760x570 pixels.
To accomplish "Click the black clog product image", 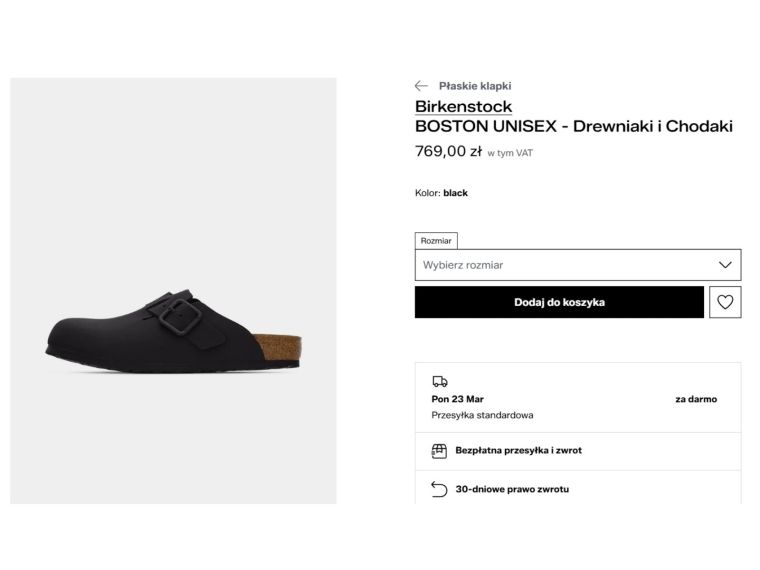I will 173,330.
